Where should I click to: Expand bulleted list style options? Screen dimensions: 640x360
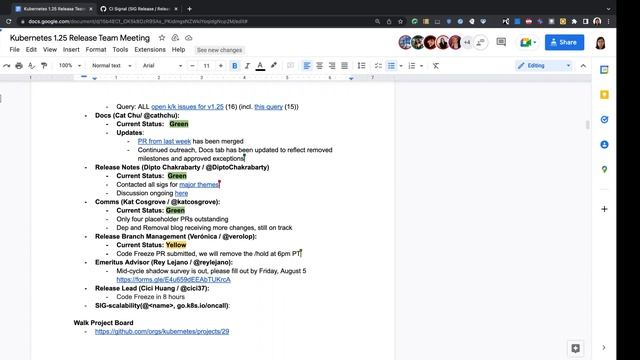[x=401, y=66]
